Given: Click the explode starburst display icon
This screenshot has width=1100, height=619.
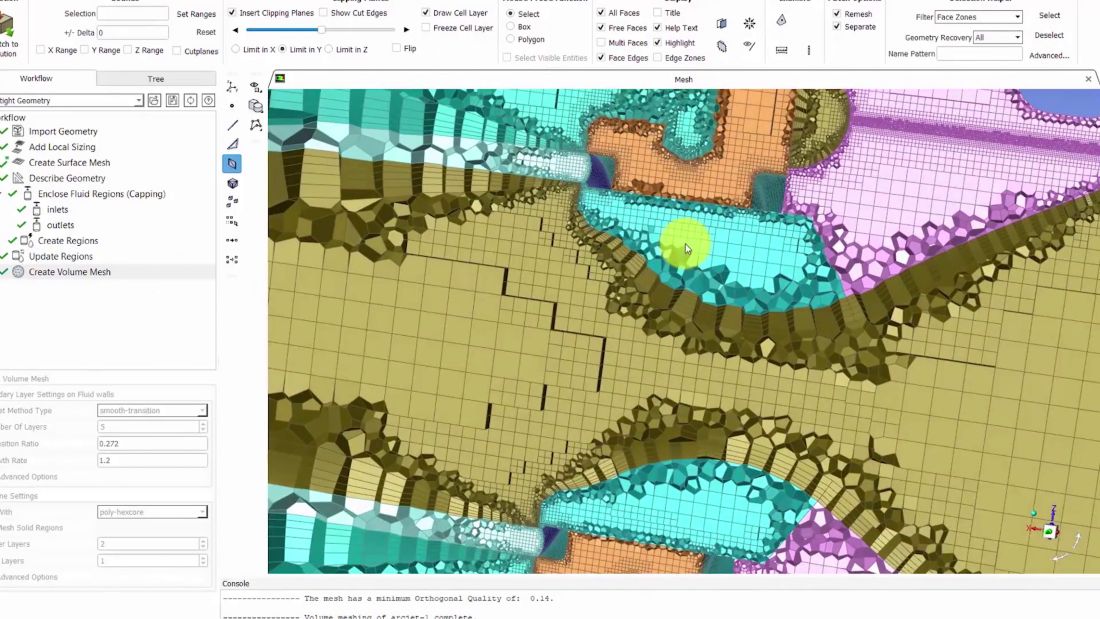Looking at the screenshot, I should (x=749, y=23).
